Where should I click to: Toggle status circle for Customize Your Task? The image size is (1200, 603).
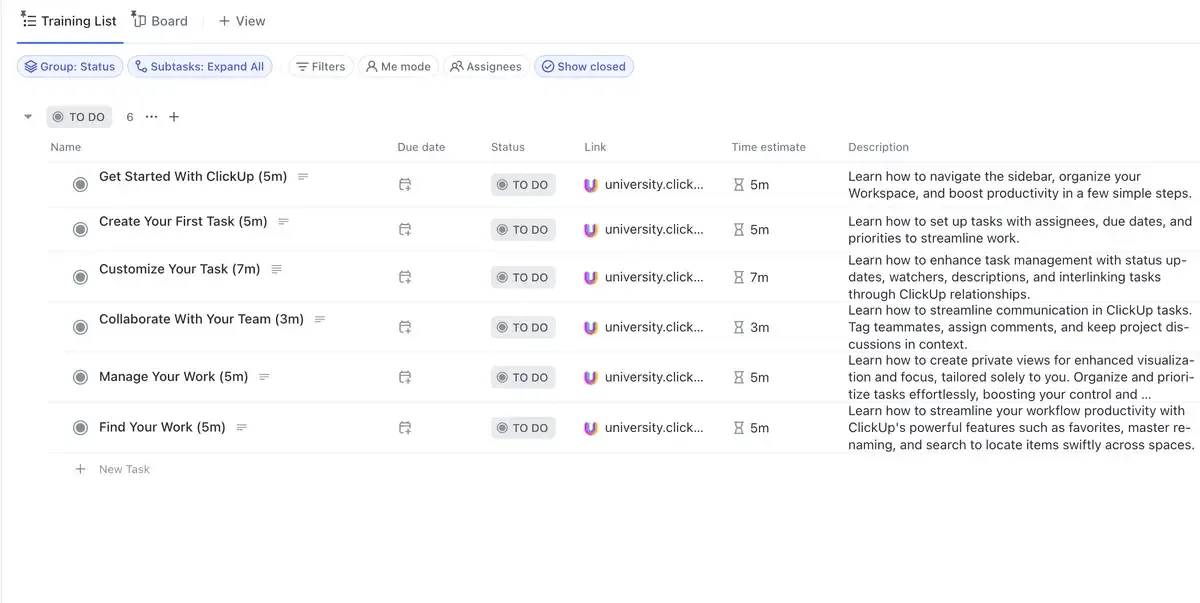tap(80, 277)
